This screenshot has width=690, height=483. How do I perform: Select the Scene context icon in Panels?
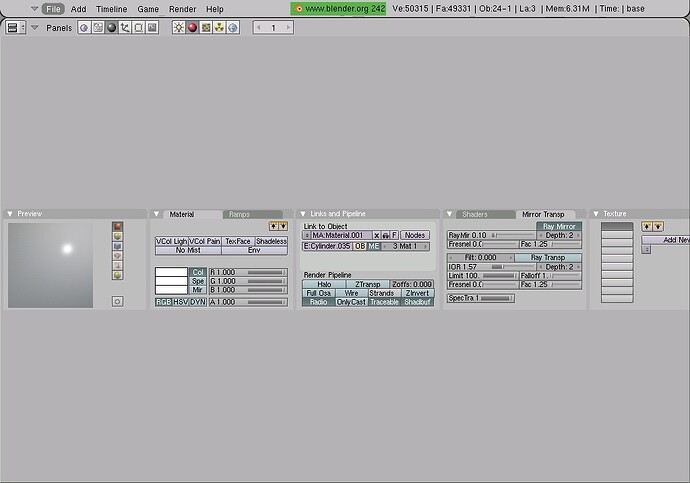pos(152,28)
